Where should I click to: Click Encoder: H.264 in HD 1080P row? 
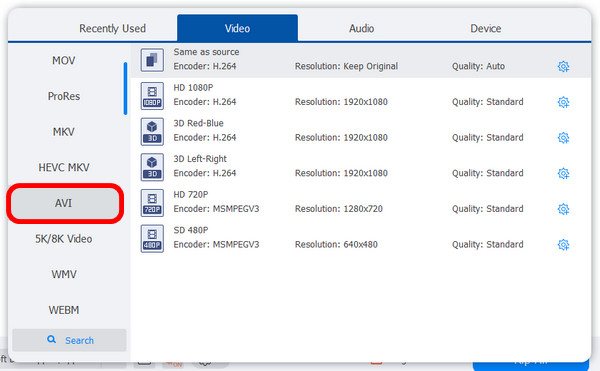[x=205, y=102]
